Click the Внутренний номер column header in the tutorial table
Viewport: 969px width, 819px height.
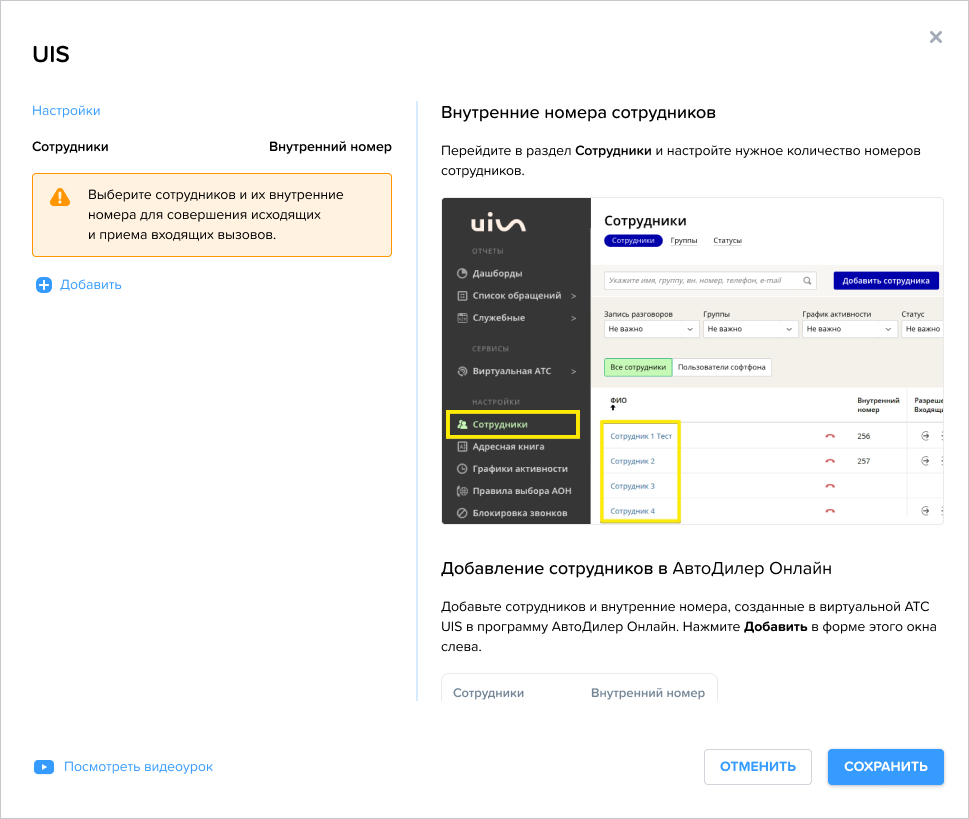[878, 405]
